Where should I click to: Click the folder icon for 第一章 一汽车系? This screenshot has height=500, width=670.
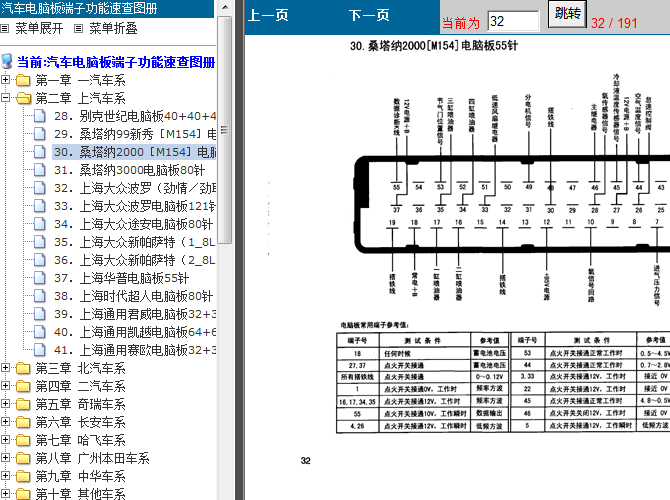[23, 80]
